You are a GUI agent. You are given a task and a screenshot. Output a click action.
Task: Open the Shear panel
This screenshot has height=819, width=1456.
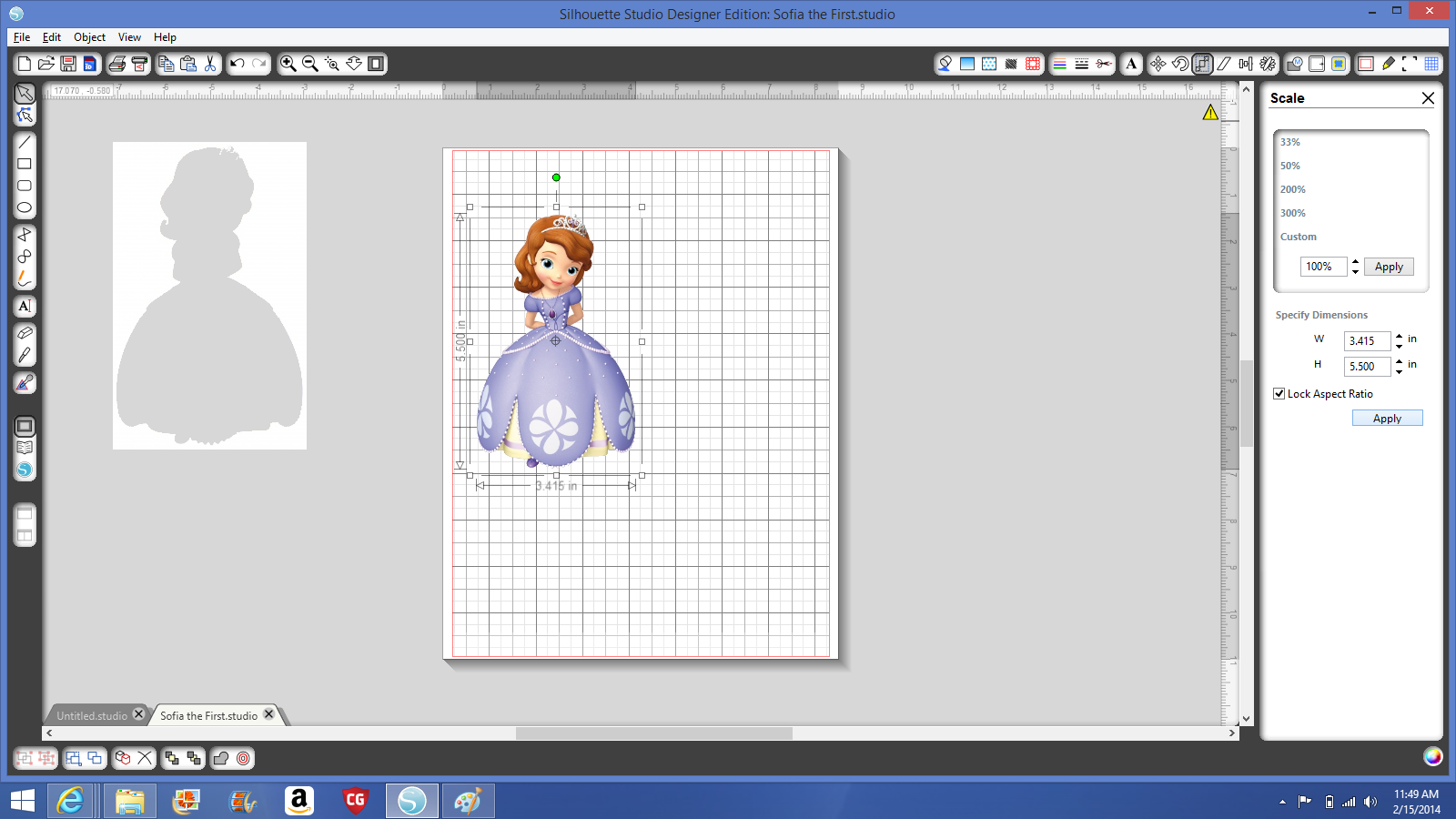[x=1224, y=64]
